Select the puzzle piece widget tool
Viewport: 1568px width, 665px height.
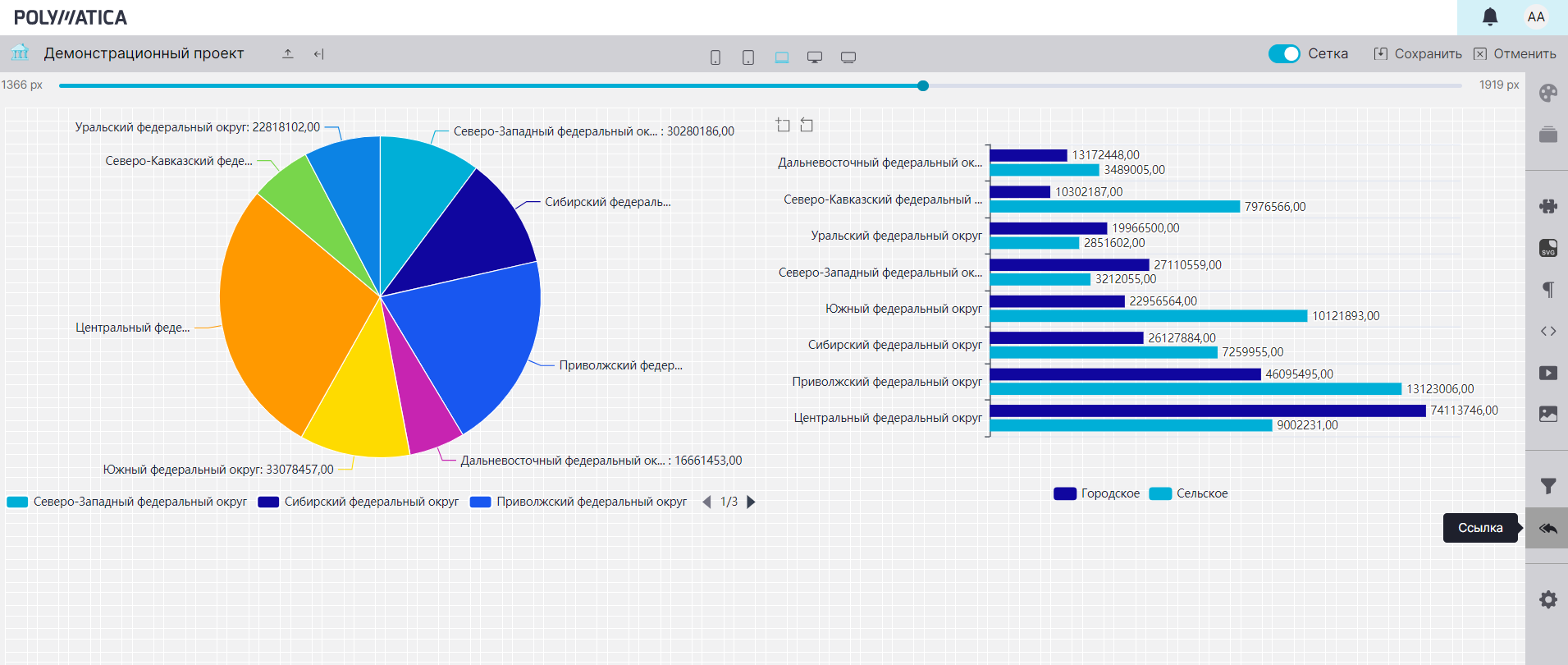[1547, 206]
